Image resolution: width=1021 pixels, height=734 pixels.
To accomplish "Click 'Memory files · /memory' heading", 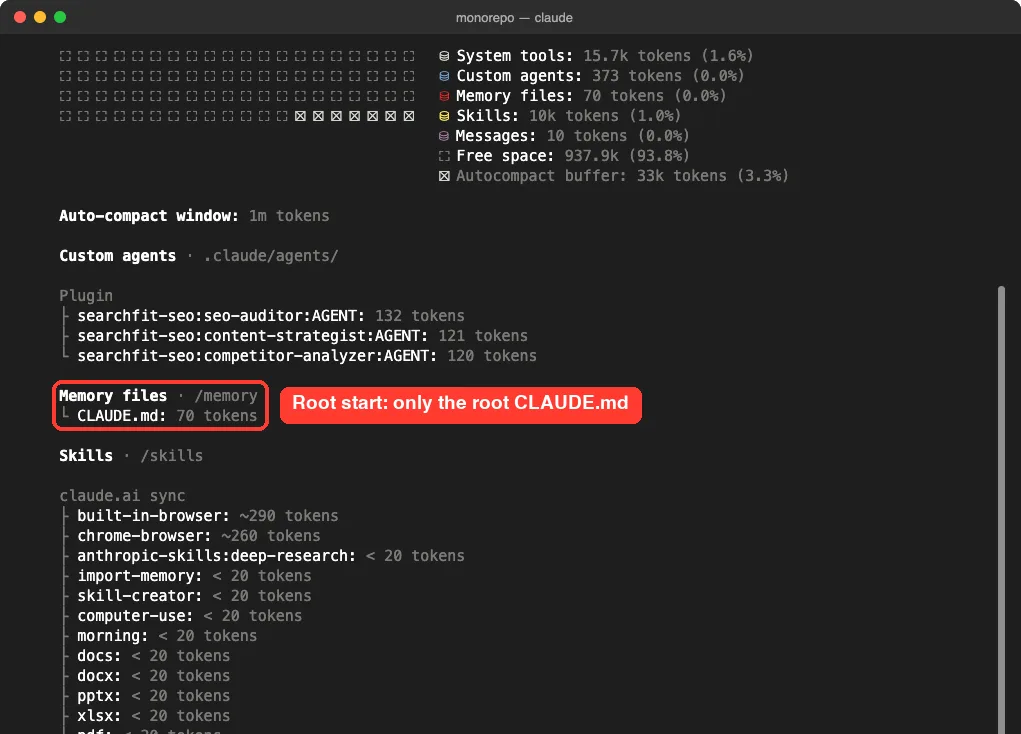I will click(x=158, y=396).
